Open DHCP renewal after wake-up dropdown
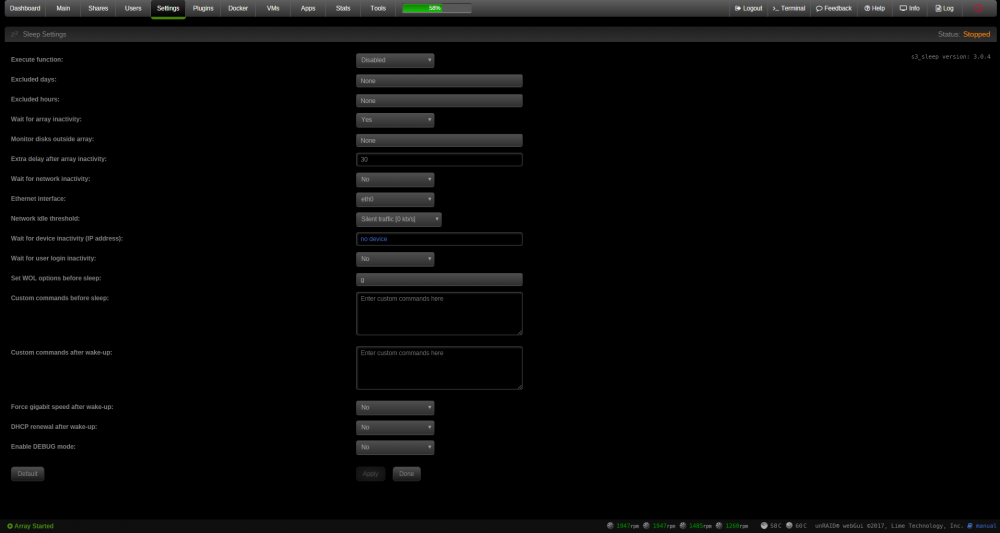This screenshot has height=533, width=1000. (395, 427)
